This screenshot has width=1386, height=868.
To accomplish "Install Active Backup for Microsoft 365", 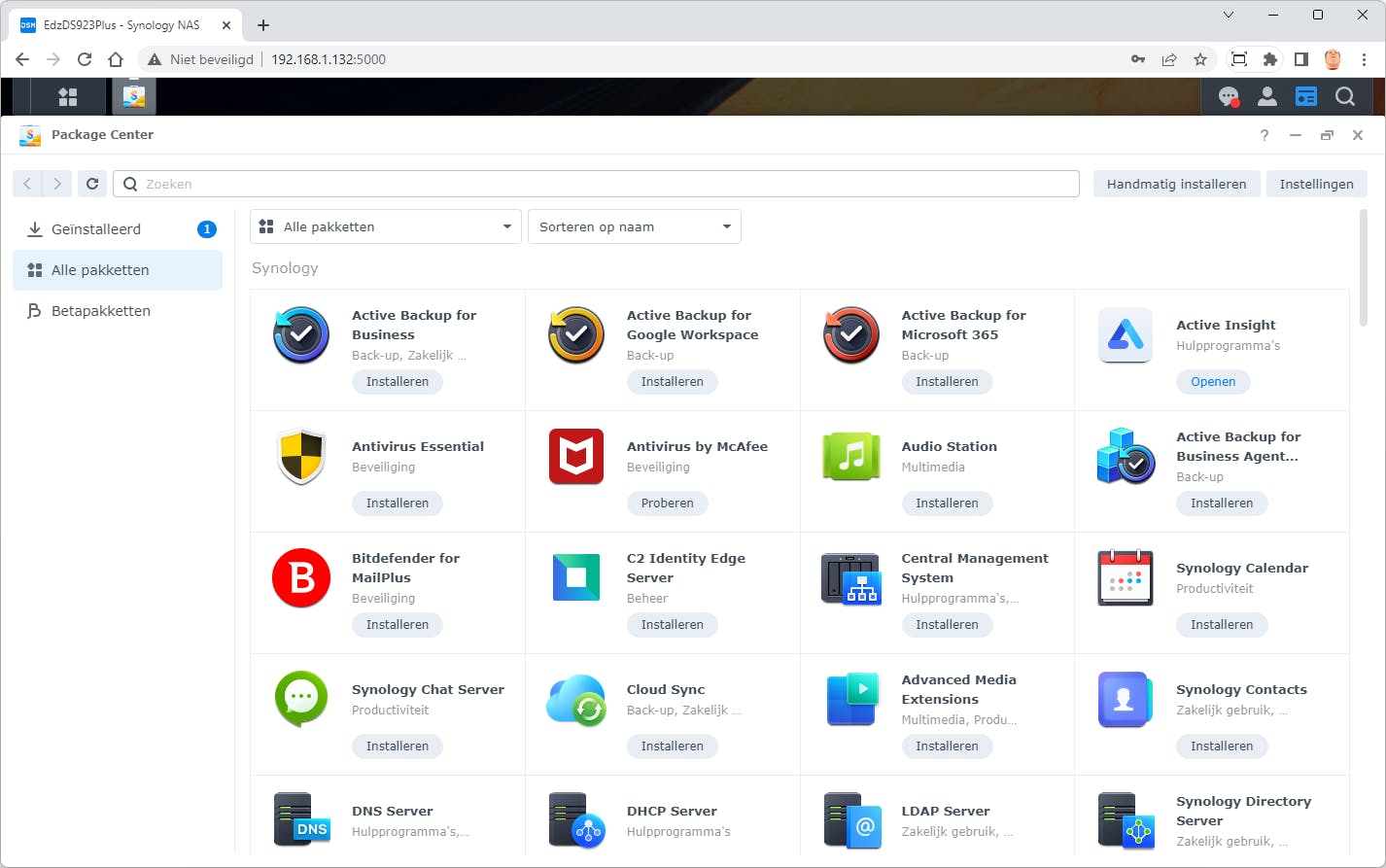I will pyautogui.click(x=947, y=382).
